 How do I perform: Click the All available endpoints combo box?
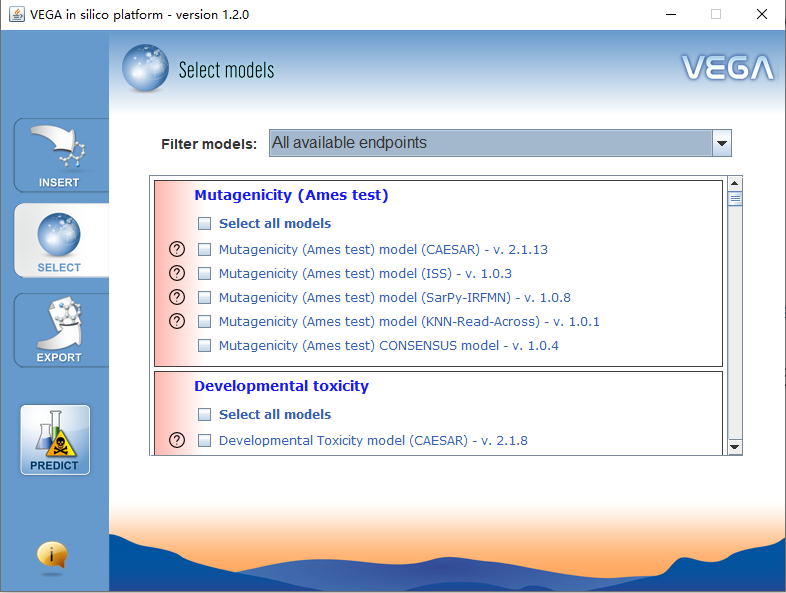(x=490, y=144)
